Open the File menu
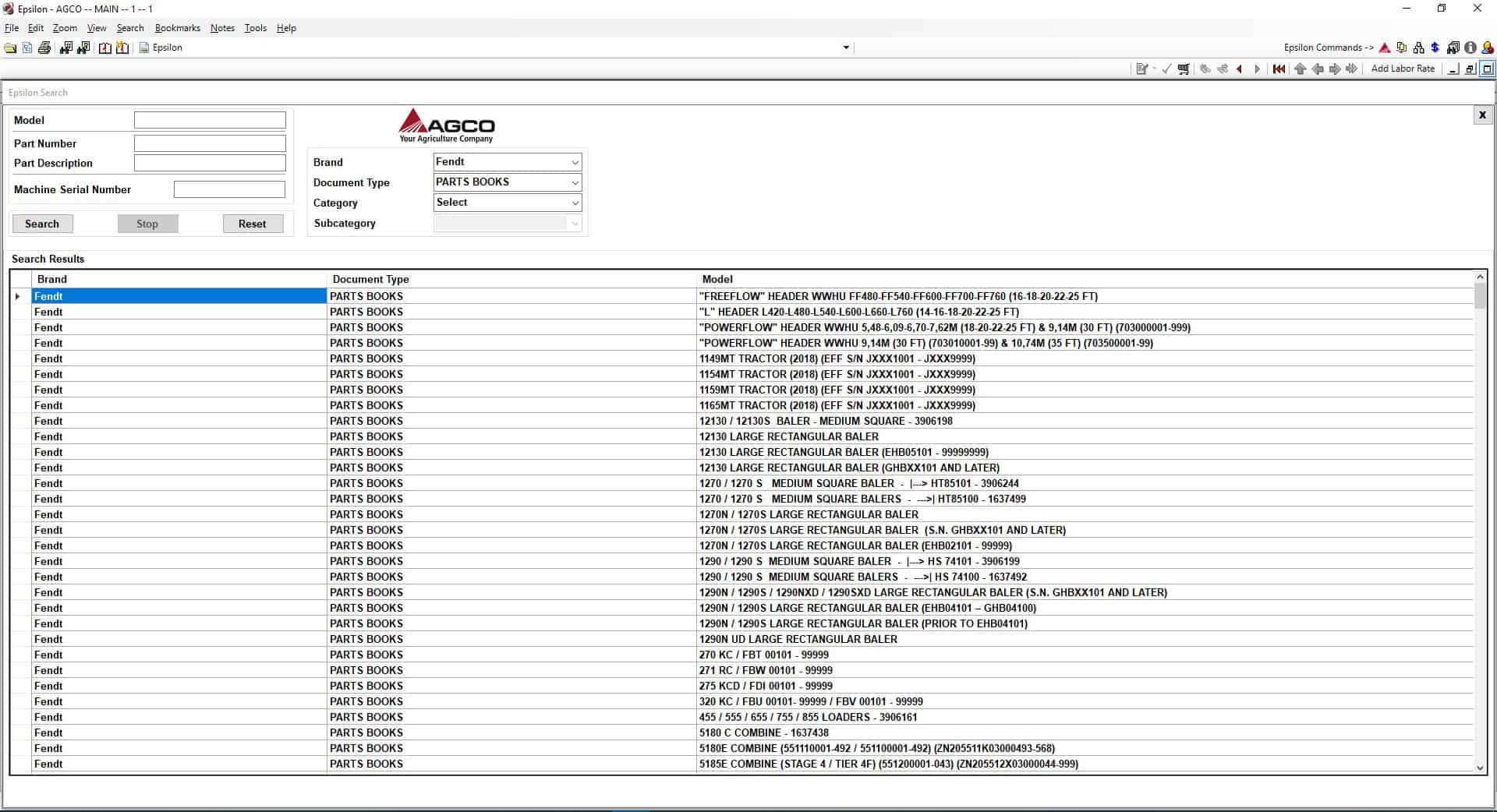1497x812 pixels. [12, 28]
